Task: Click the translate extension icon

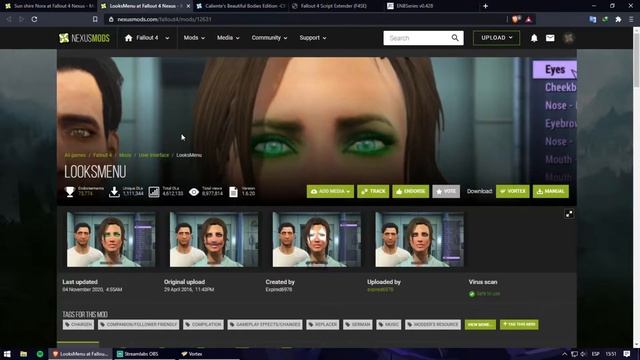Action: coord(593,19)
